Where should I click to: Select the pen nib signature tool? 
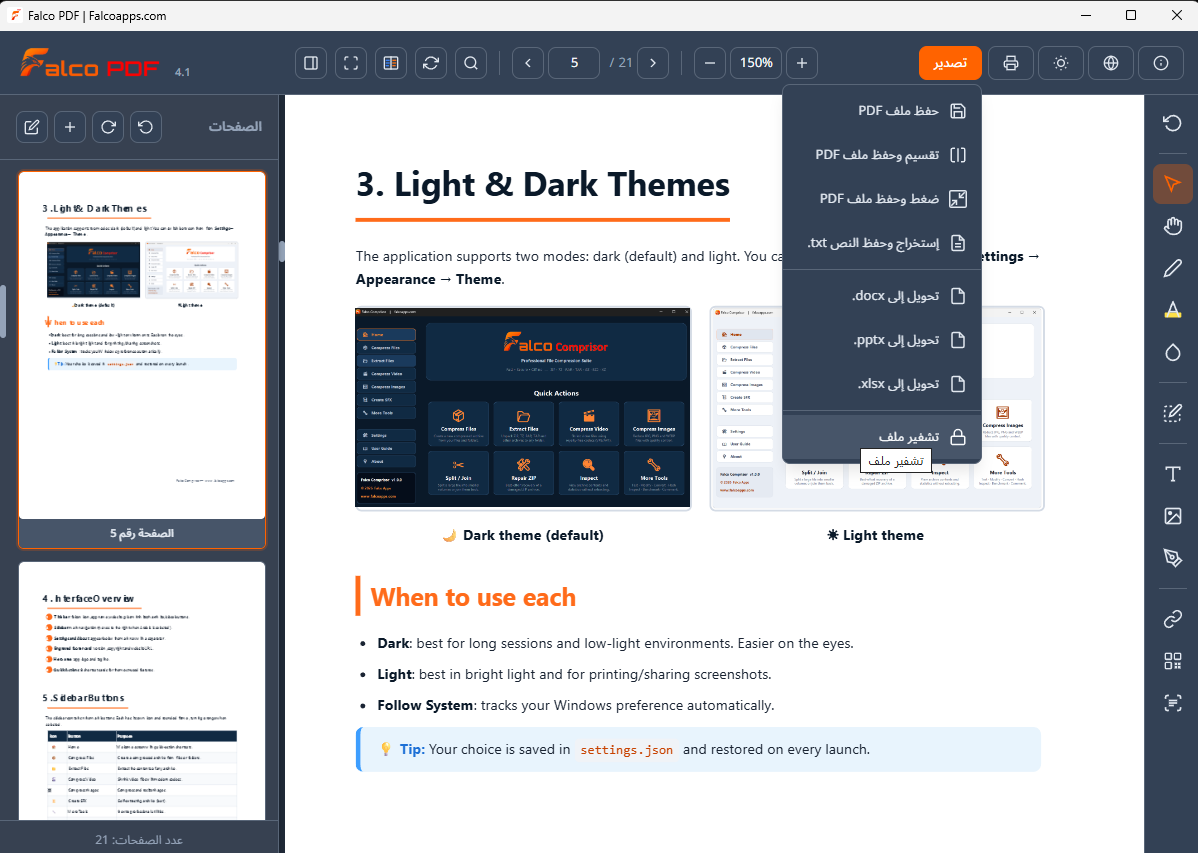tap(1172, 557)
